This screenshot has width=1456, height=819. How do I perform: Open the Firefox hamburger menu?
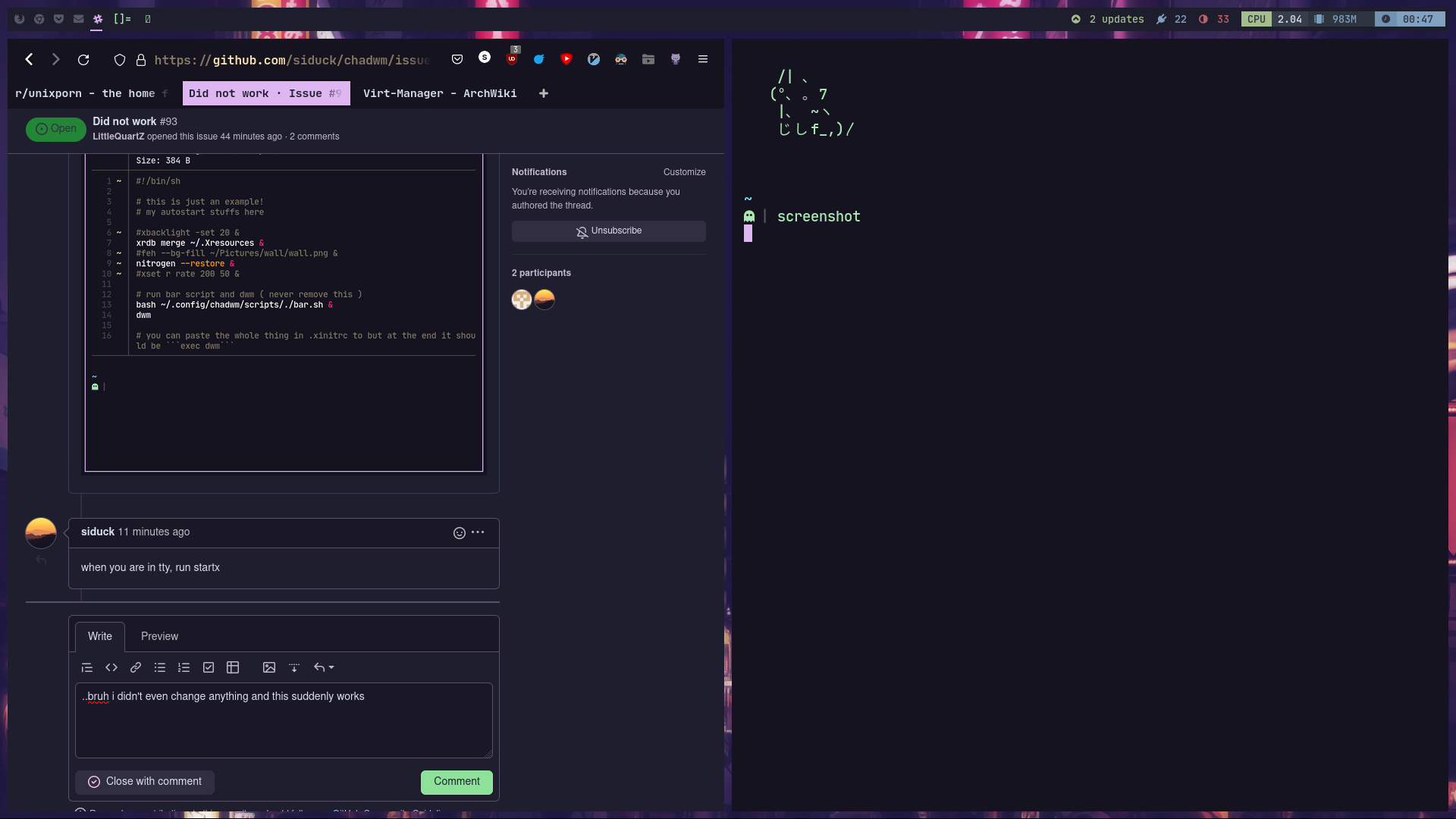click(702, 58)
